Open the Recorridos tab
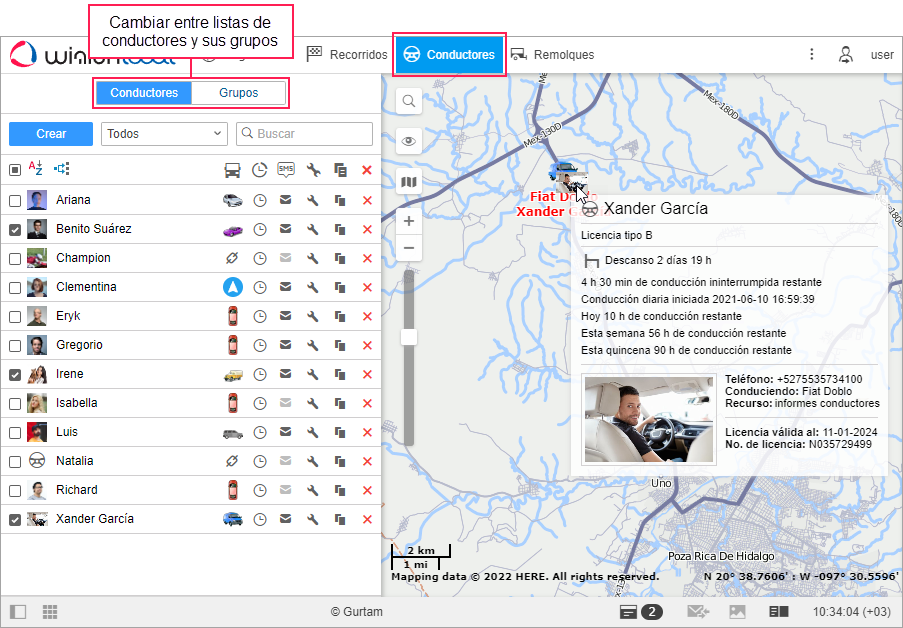The width and height of the screenshot is (903, 628). coord(347,55)
